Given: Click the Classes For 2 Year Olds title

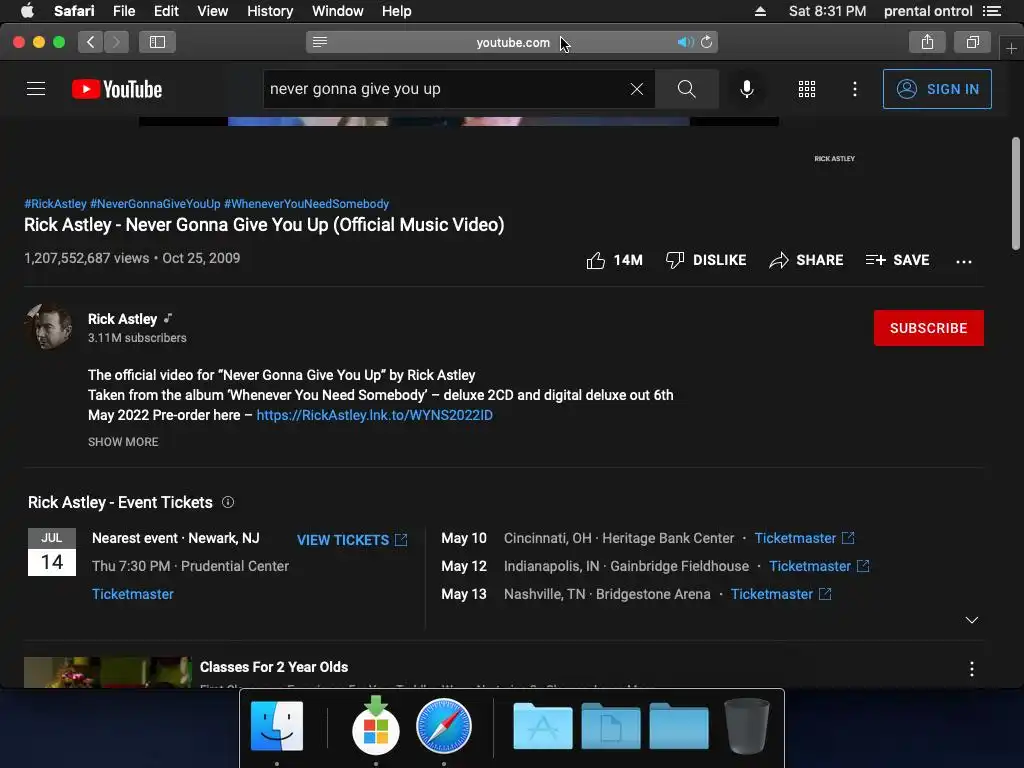Looking at the screenshot, I should click(x=274, y=667).
